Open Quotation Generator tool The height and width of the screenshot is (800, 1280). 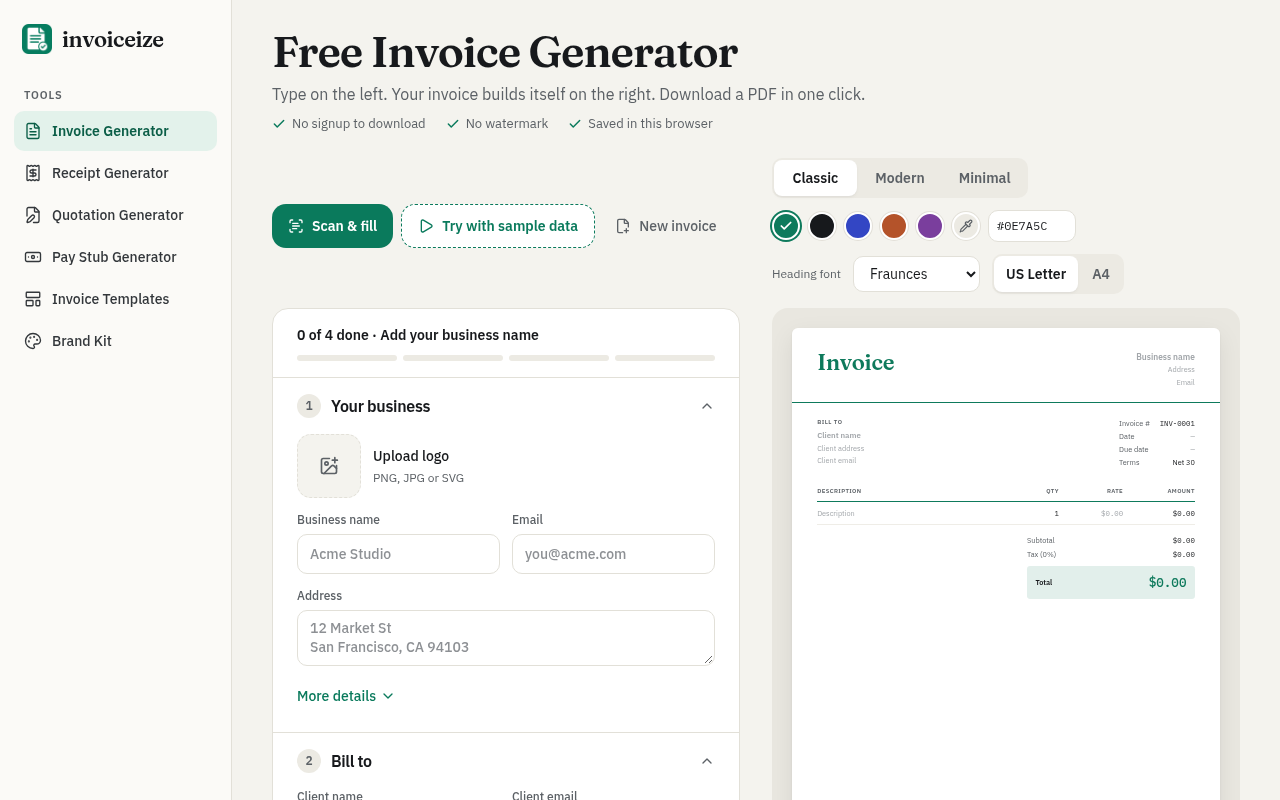point(115,215)
